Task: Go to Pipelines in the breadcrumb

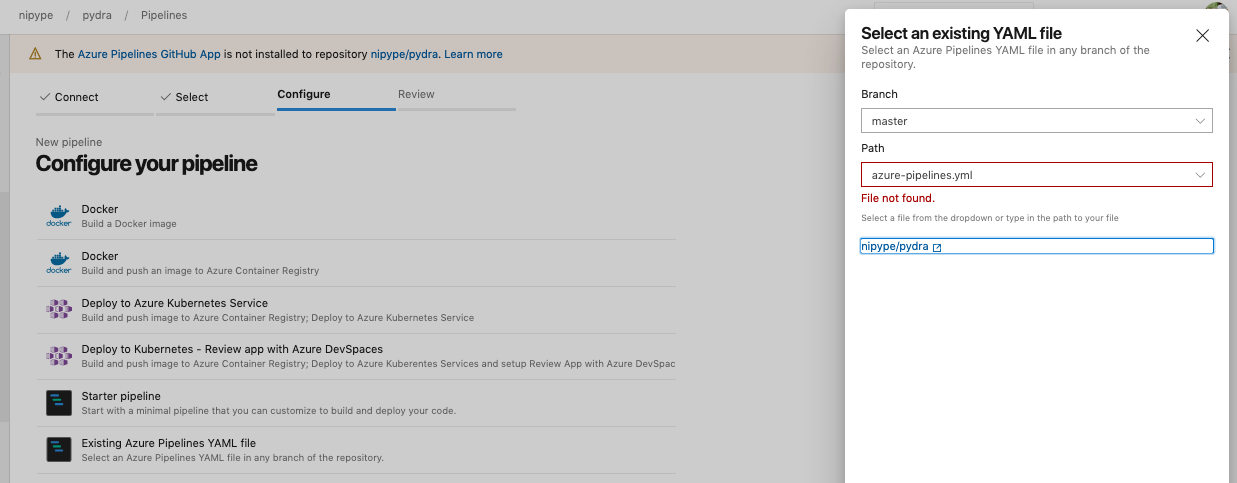Action: [x=164, y=15]
